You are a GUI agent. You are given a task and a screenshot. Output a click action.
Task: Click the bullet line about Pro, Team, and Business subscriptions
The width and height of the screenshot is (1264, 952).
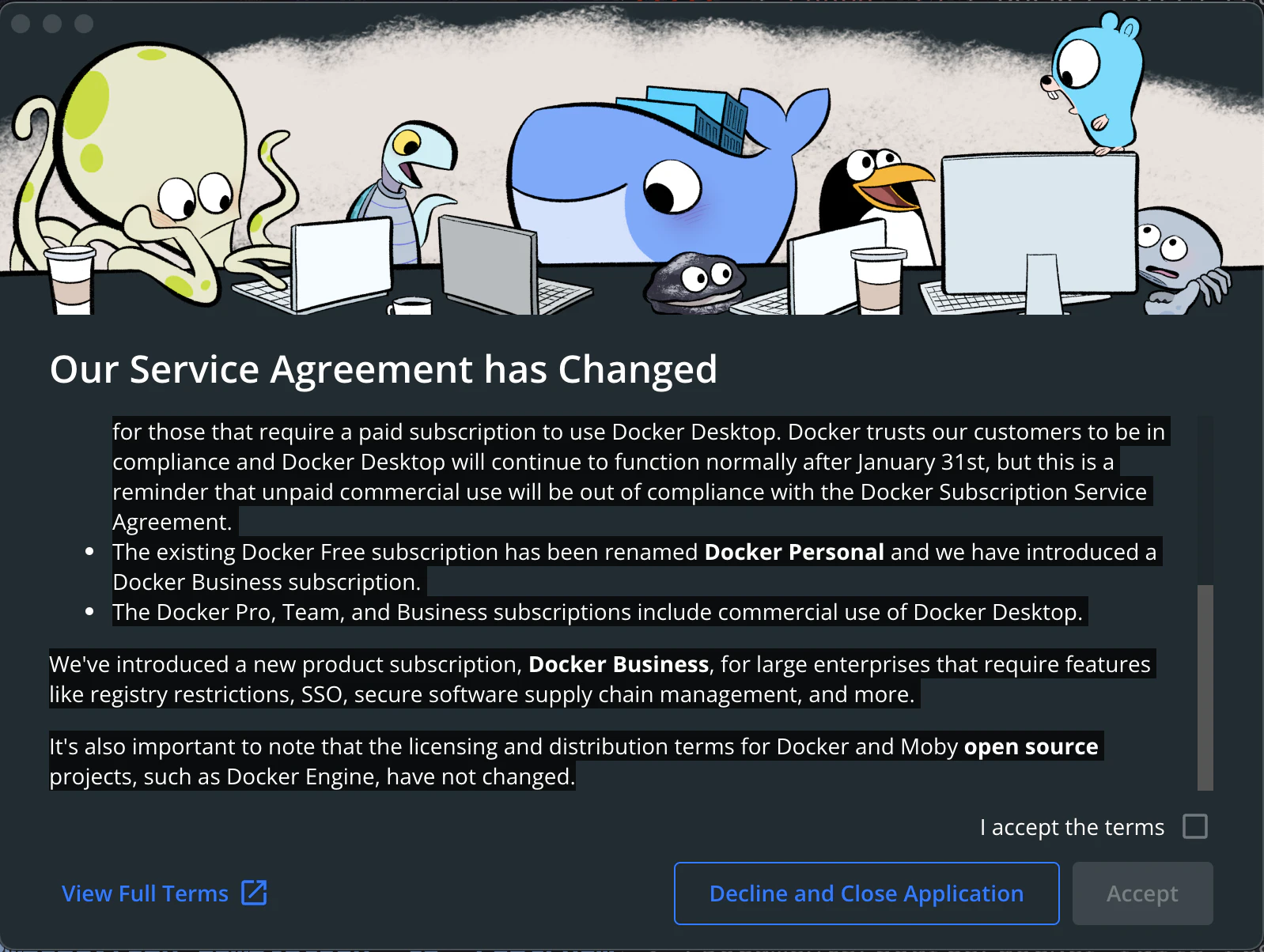pos(597,612)
